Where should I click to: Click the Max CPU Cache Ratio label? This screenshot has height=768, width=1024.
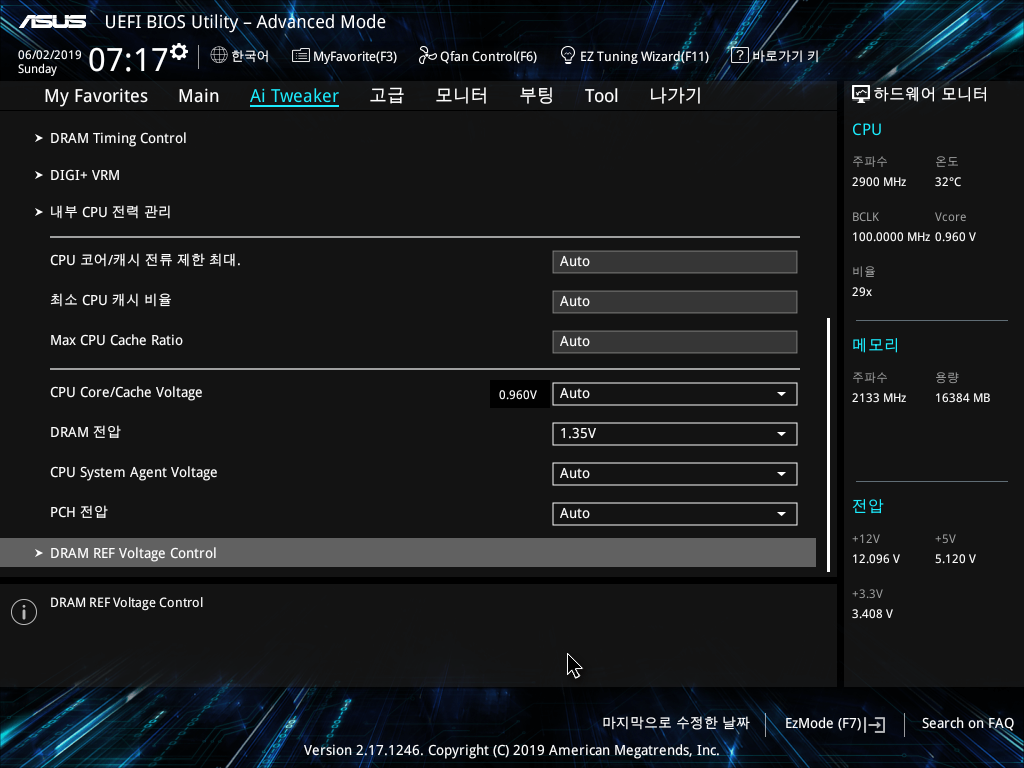tap(116, 340)
